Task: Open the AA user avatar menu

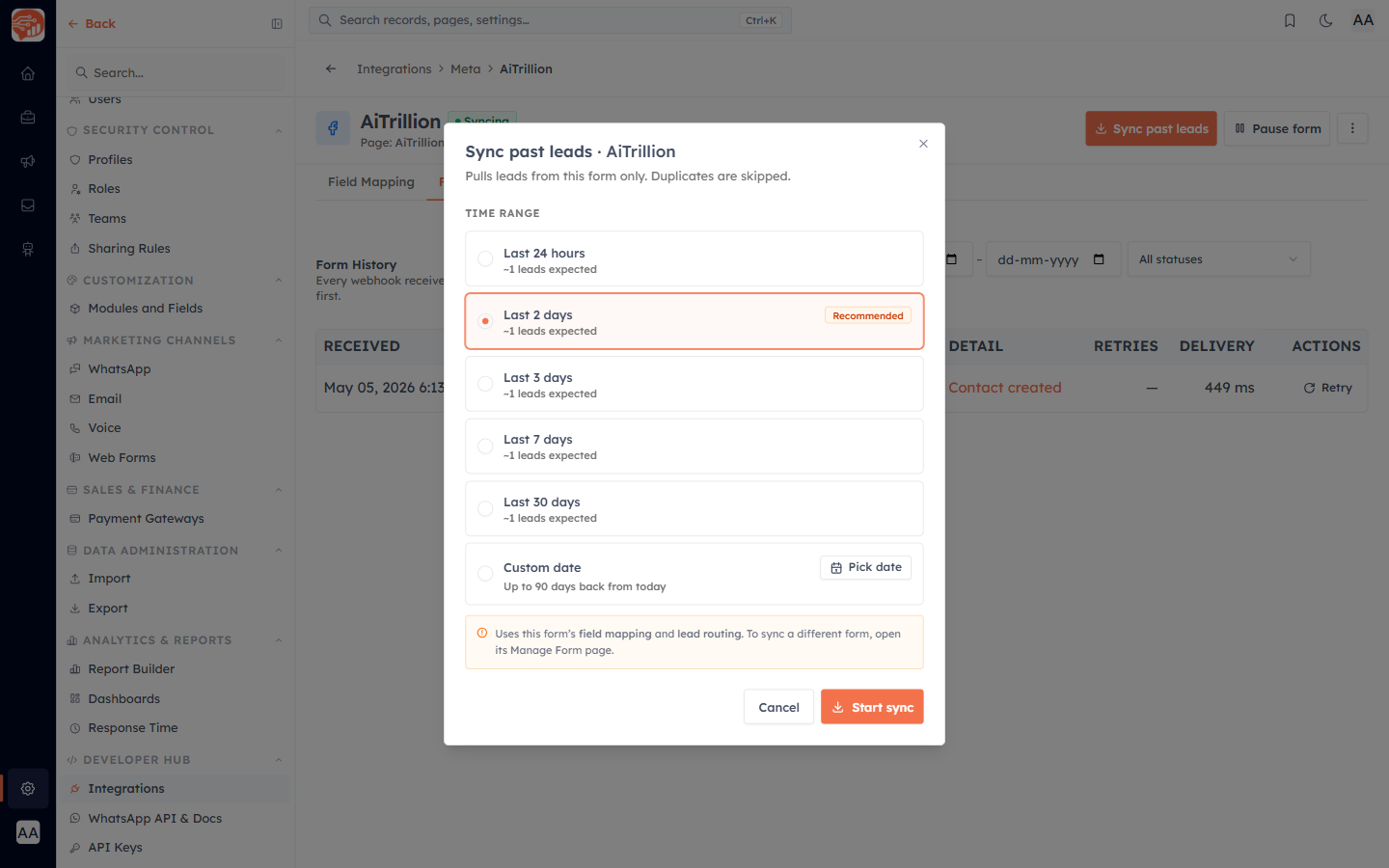Action: point(1363,20)
